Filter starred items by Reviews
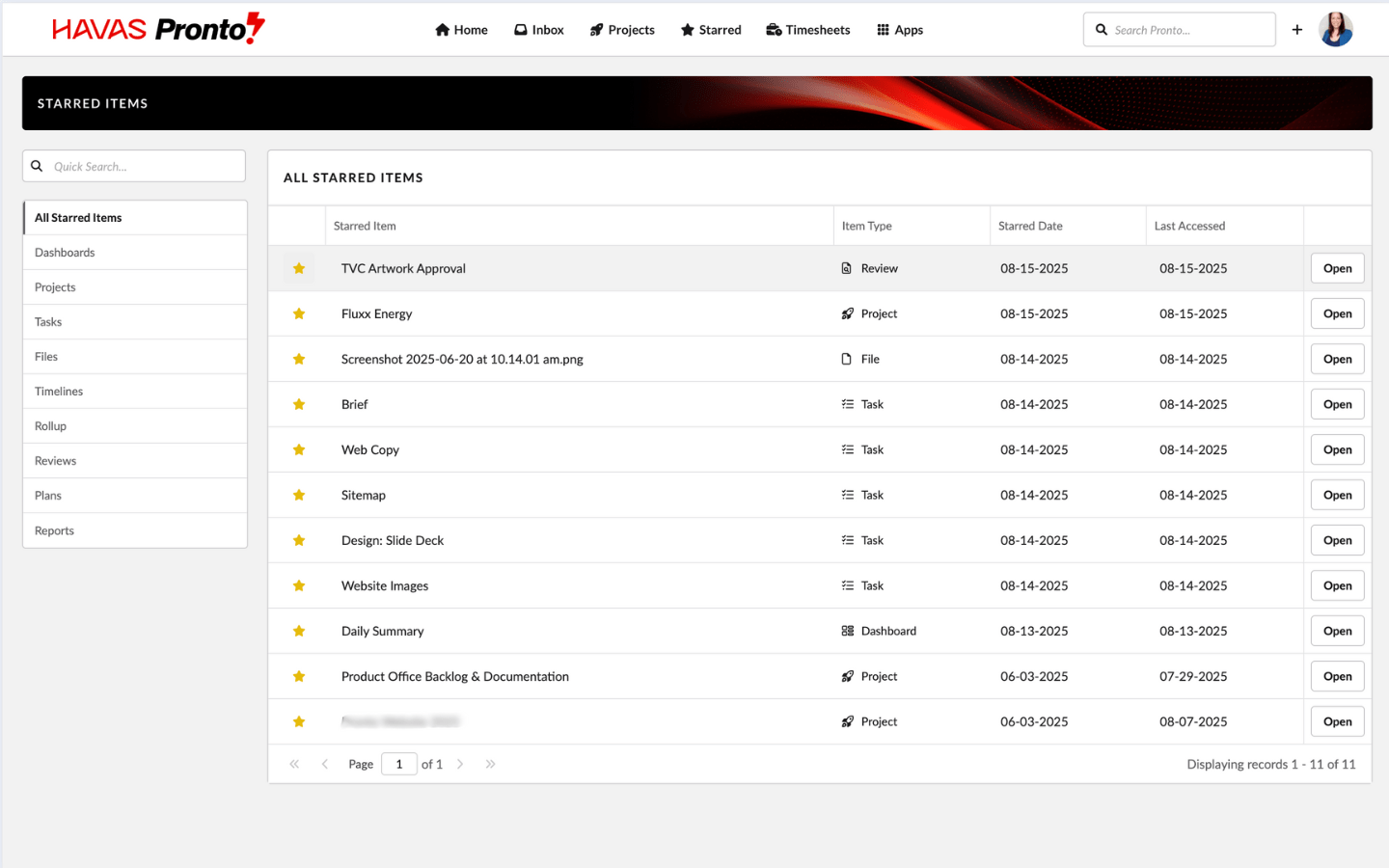This screenshot has width=1389, height=868. point(55,461)
